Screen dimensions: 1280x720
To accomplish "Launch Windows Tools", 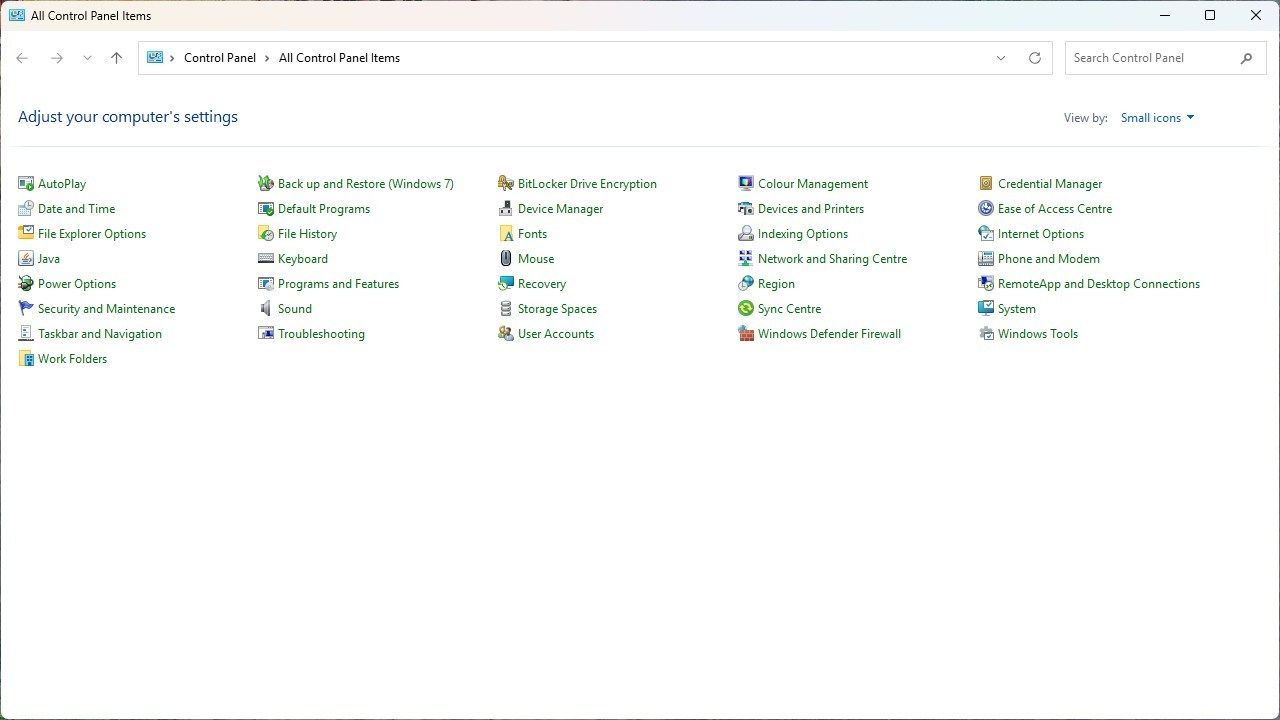I will tap(1038, 334).
